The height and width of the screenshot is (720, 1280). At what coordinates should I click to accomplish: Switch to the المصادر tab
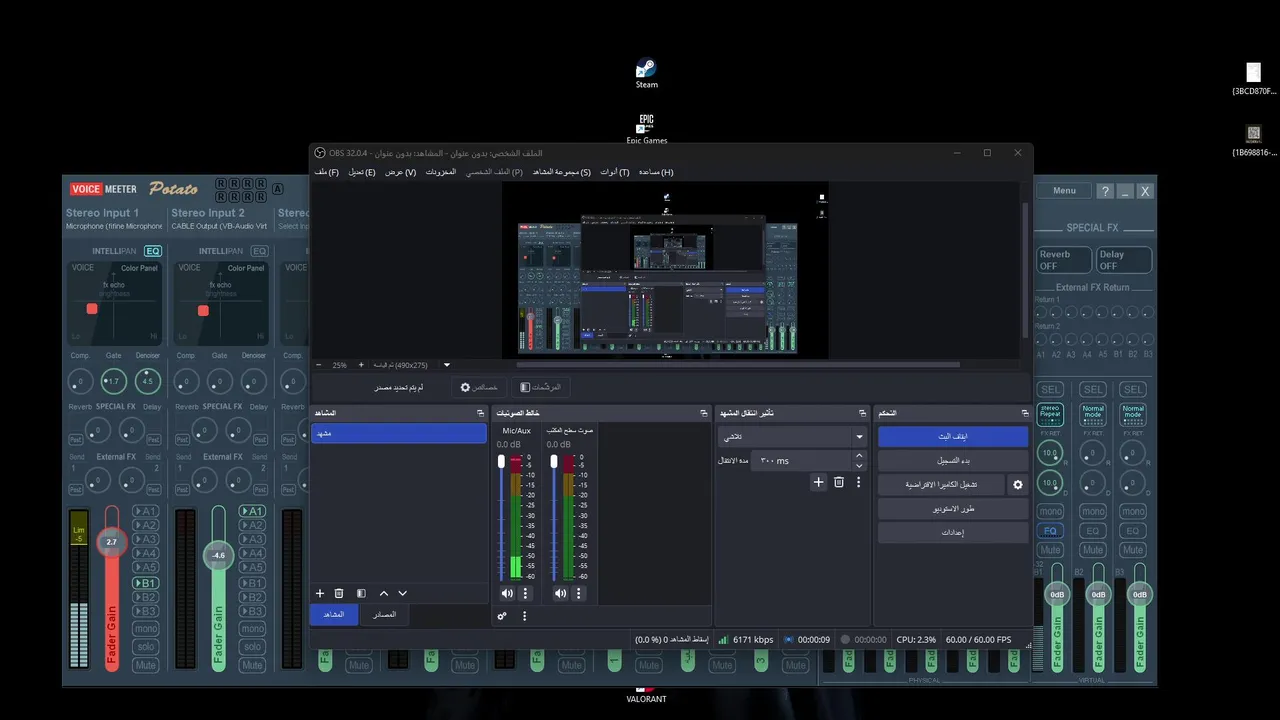384,615
